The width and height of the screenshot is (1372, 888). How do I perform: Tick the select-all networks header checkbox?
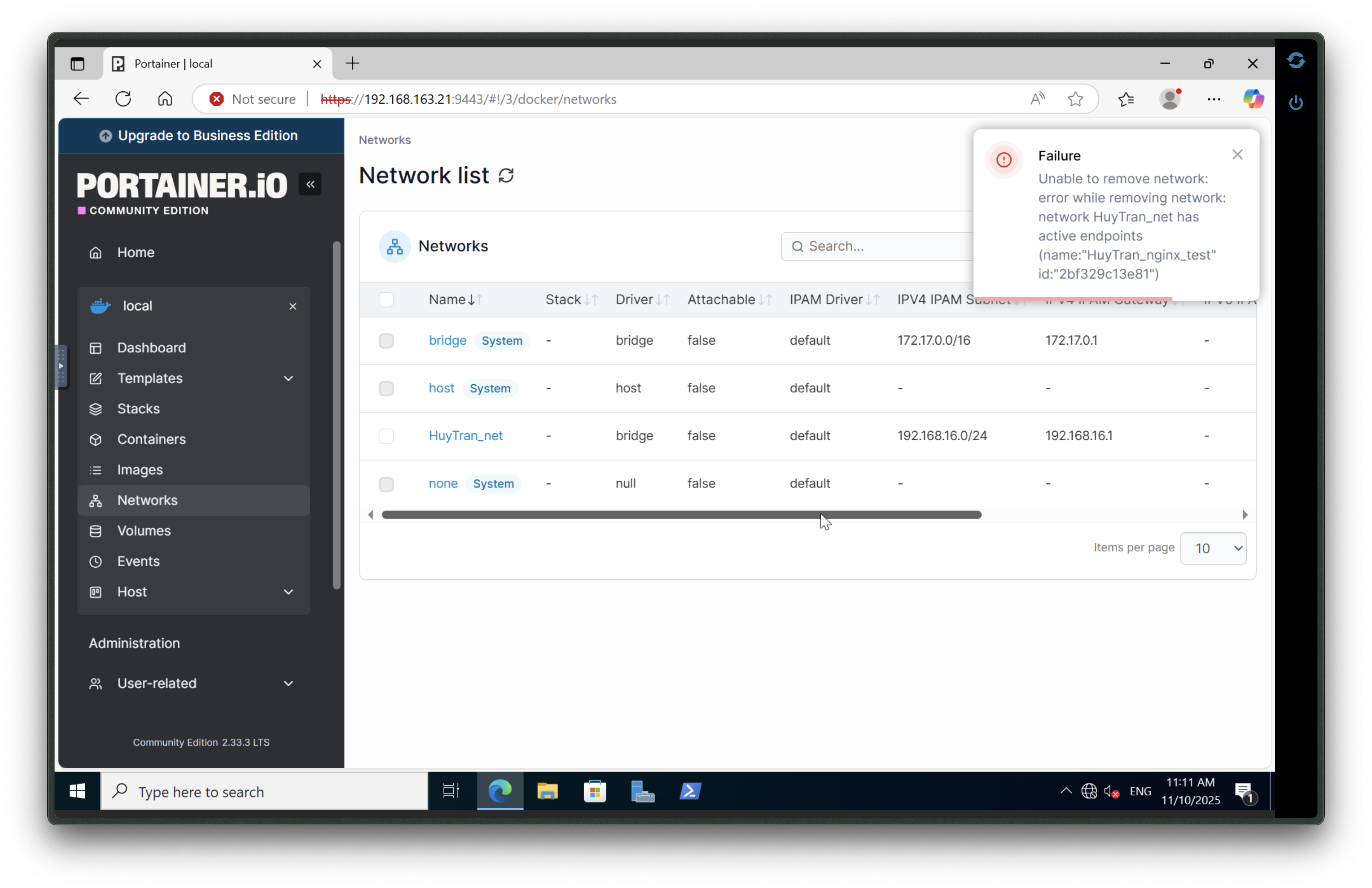click(386, 300)
